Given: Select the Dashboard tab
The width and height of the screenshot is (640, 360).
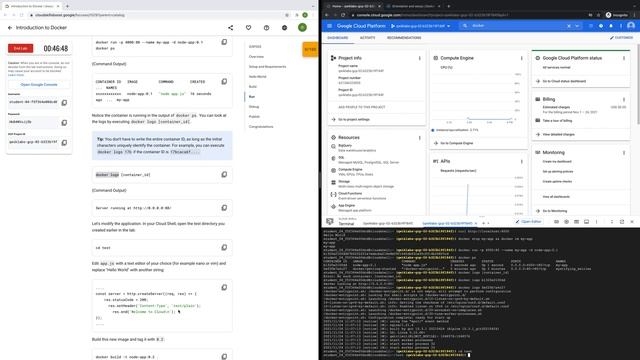Looking at the screenshot, I should coord(338,38).
